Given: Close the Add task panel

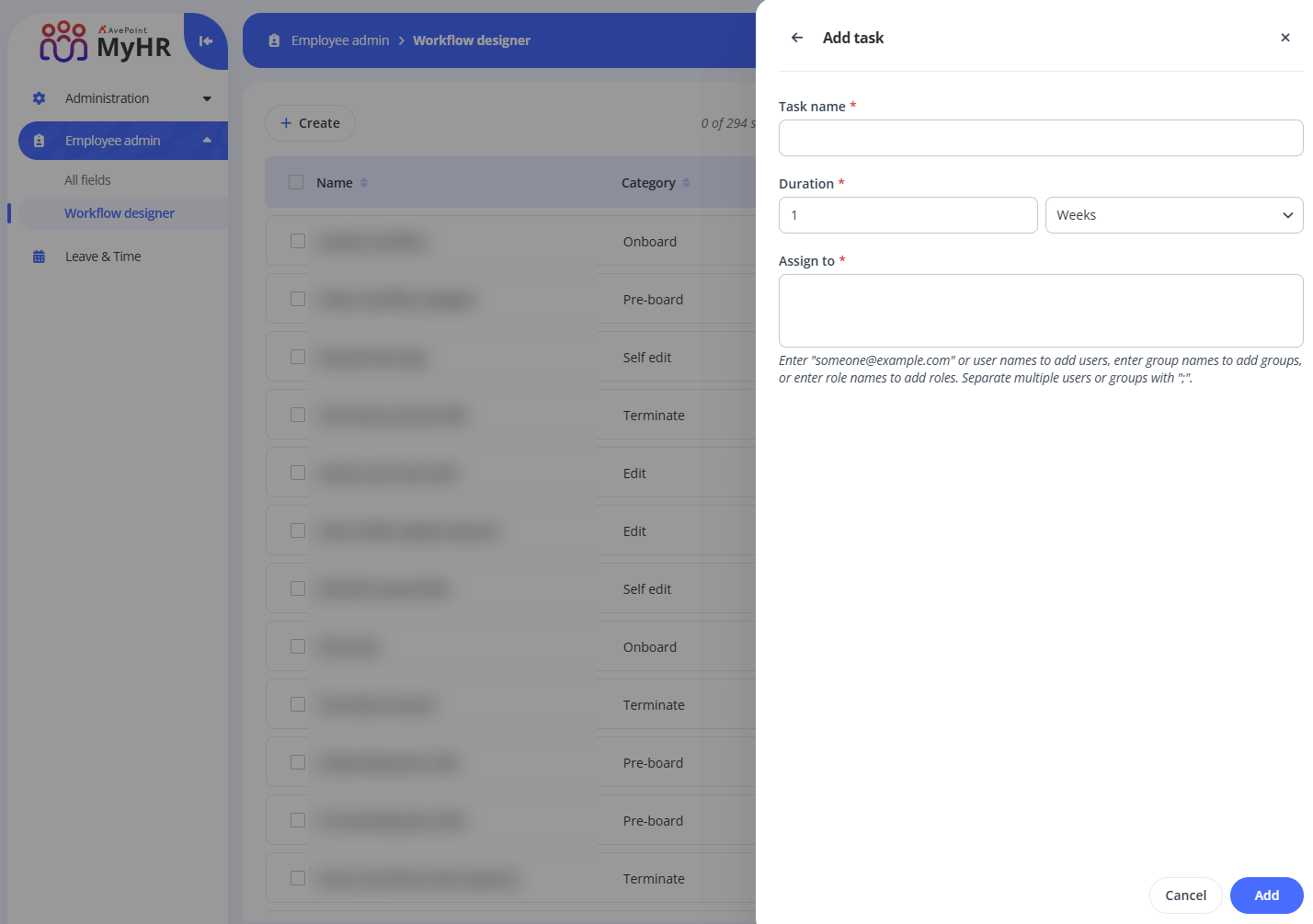Looking at the screenshot, I should pos(1285,38).
